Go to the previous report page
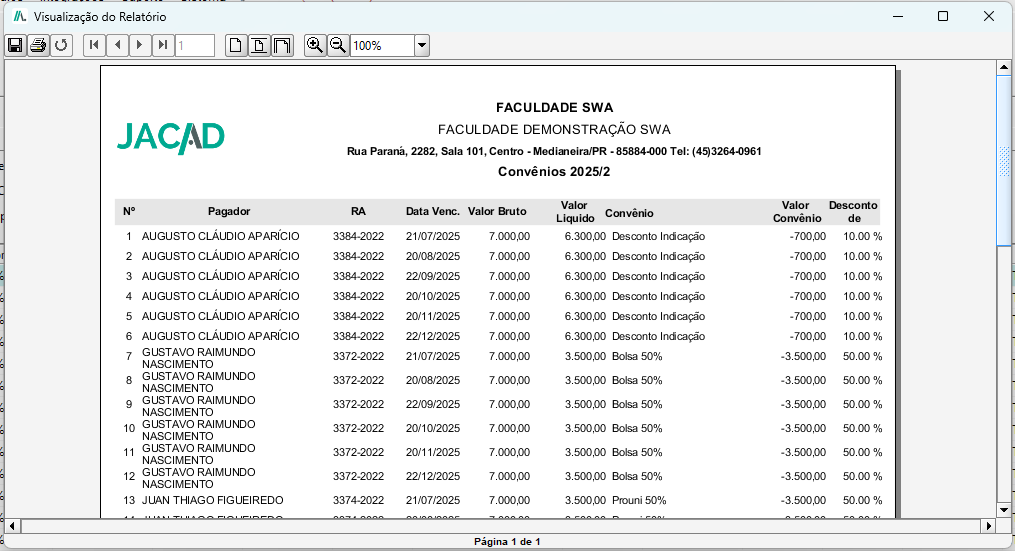 tap(117, 45)
